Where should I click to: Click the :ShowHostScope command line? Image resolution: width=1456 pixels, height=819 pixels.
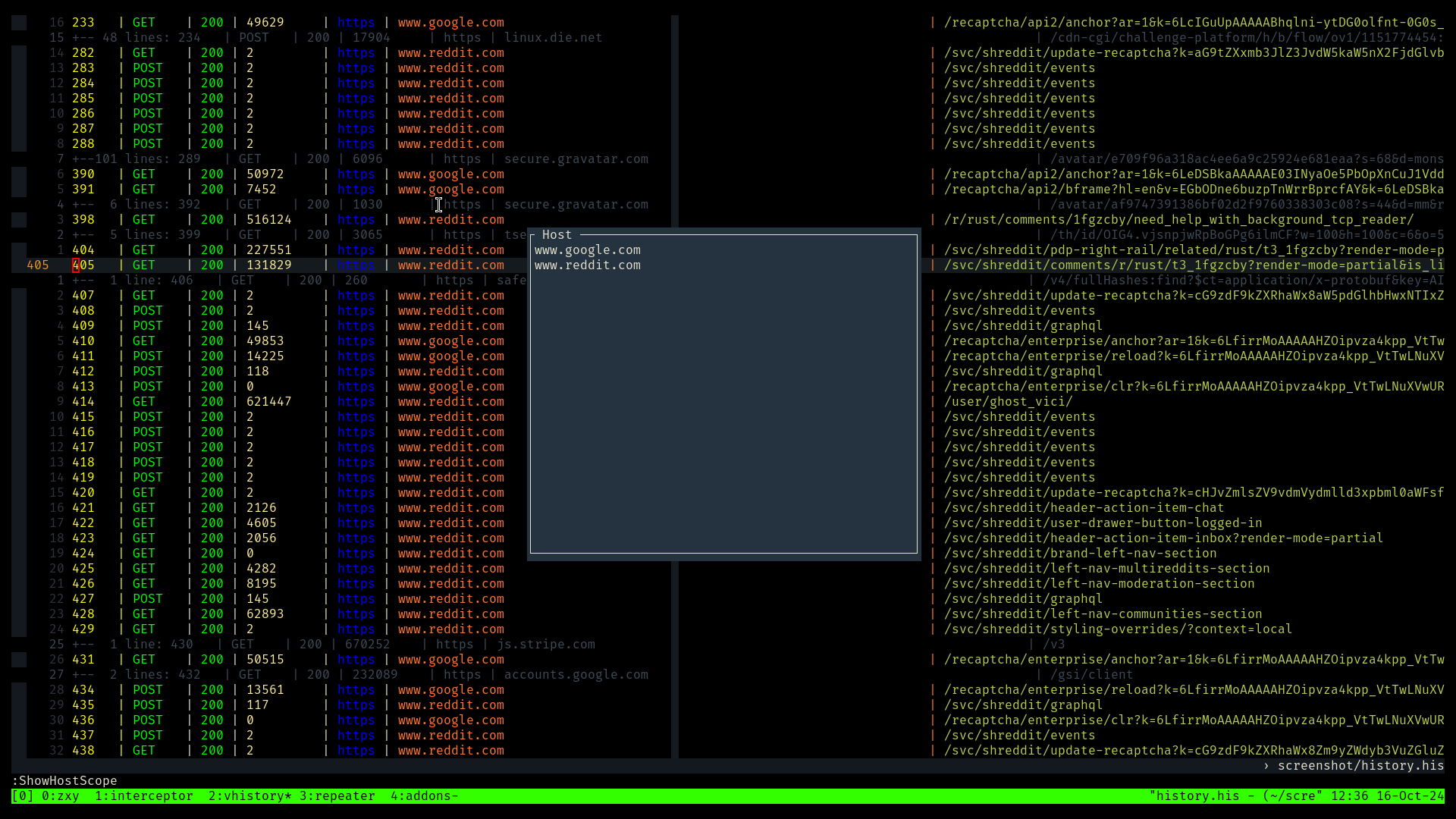(x=64, y=781)
